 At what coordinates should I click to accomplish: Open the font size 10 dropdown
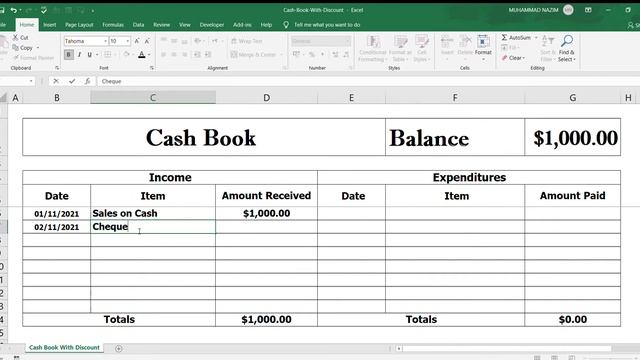point(128,41)
